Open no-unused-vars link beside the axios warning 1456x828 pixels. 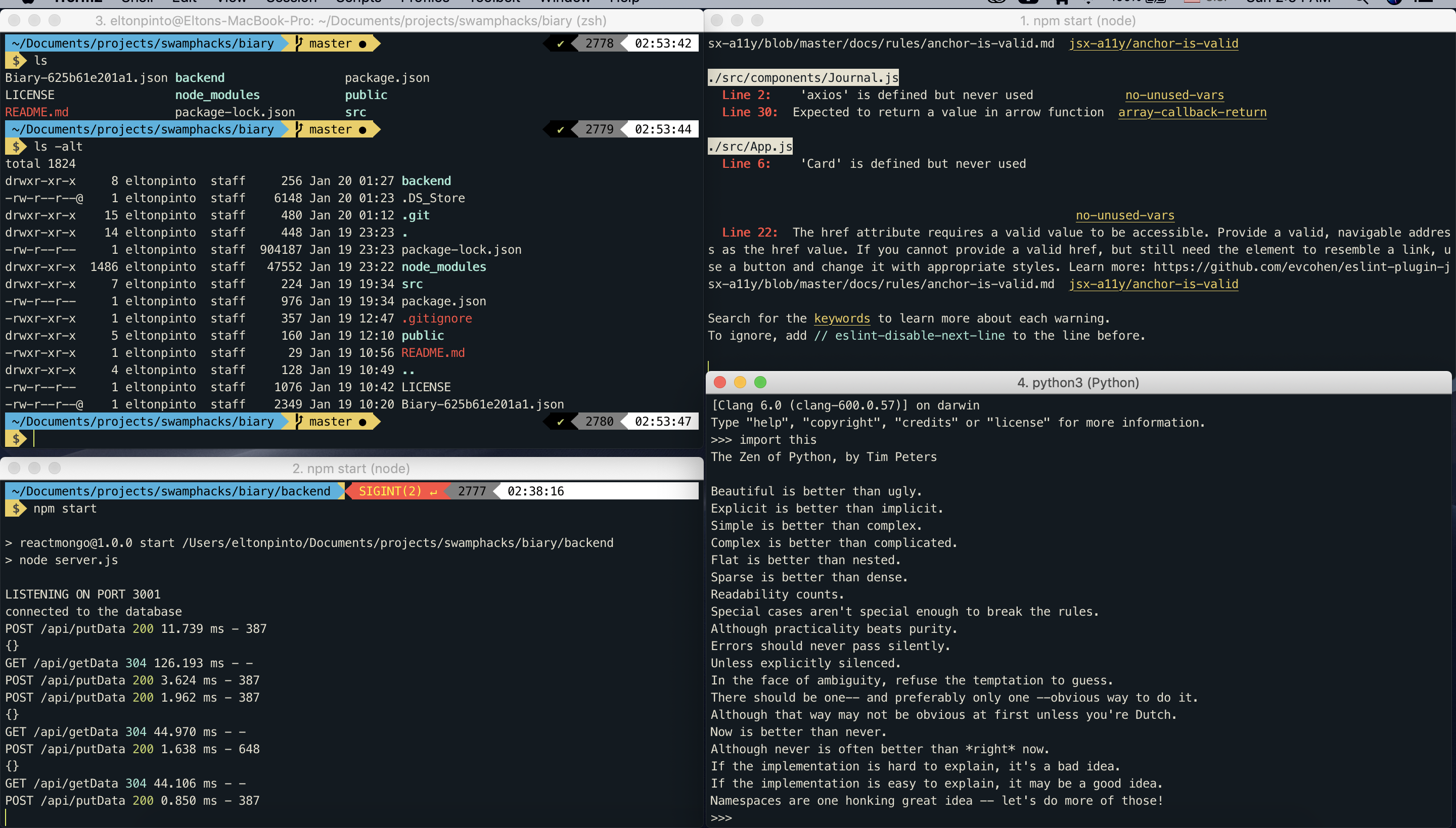pos(1174,95)
